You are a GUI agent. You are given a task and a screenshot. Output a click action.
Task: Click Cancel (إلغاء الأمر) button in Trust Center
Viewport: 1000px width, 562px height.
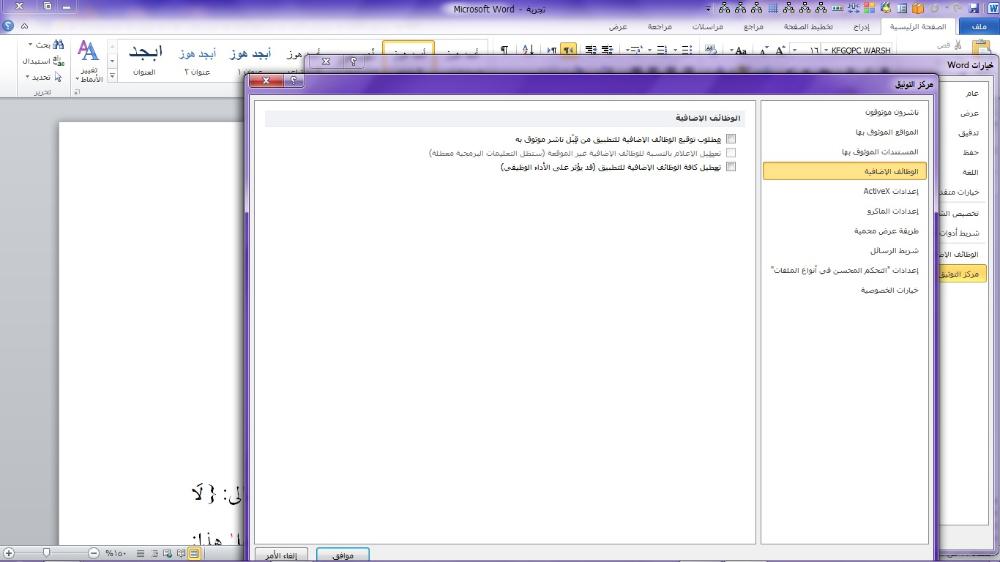(281, 555)
